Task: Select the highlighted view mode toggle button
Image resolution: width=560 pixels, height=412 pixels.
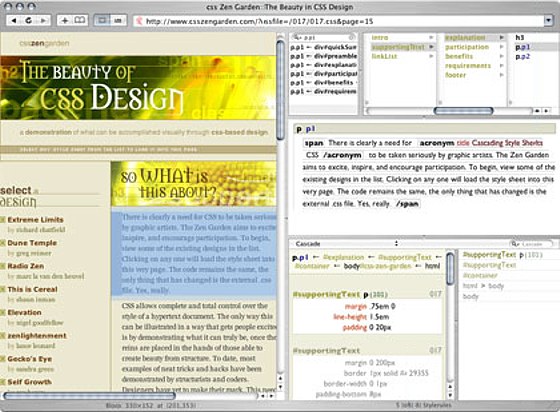Action: tap(102, 21)
